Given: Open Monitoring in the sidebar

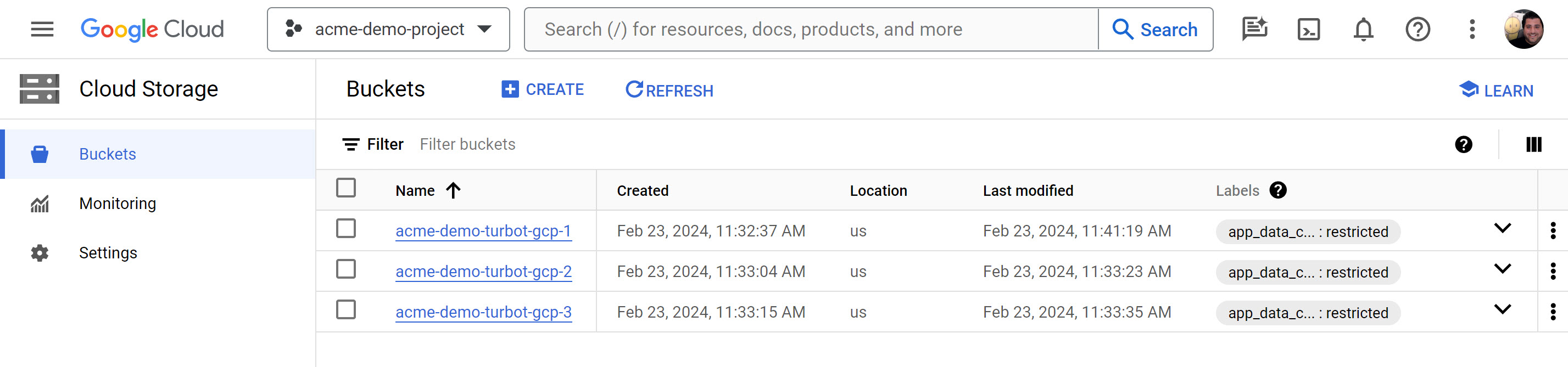Looking at the screenshot, I should click(x=158, y=203).
